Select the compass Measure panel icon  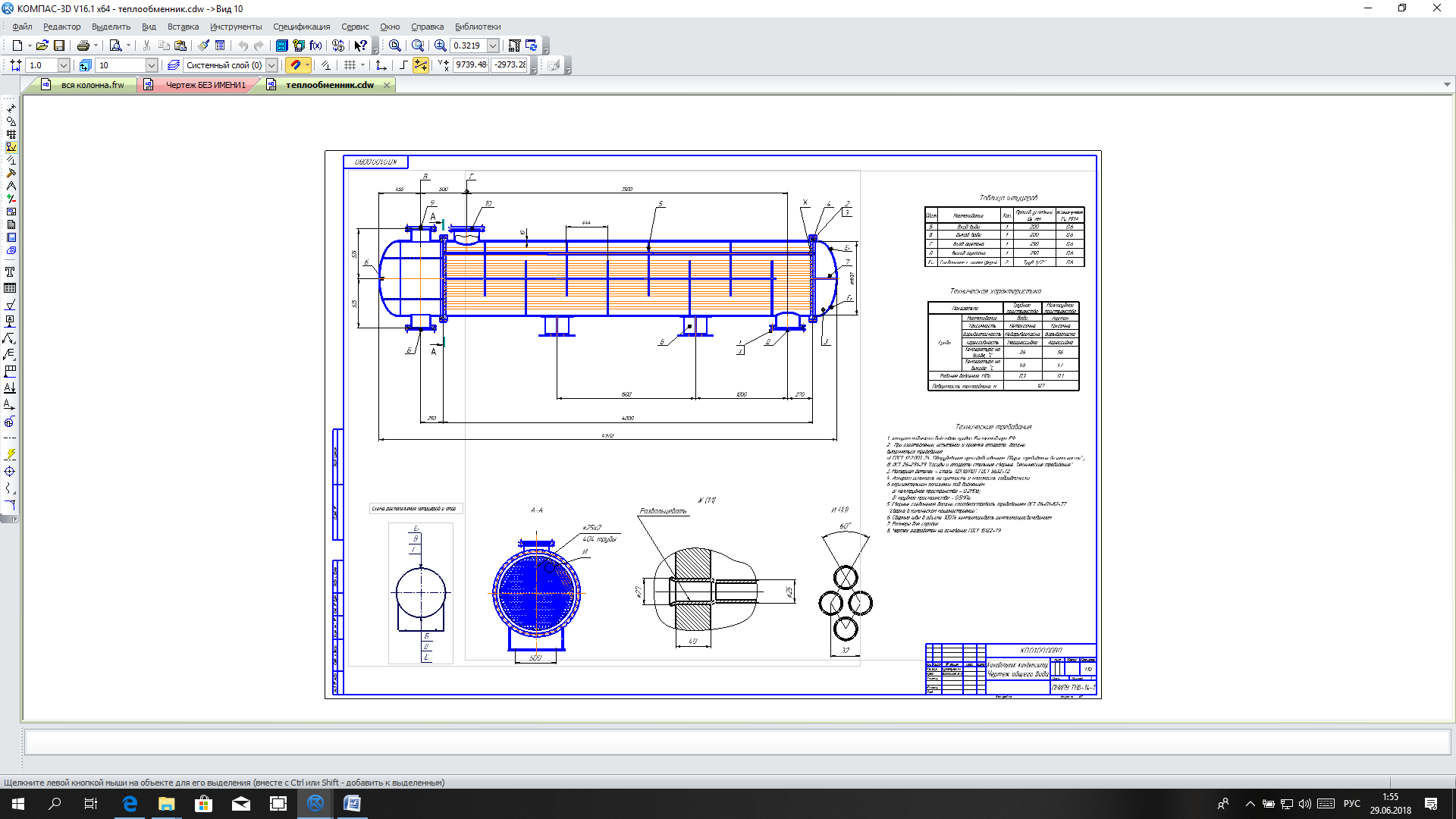11,186
